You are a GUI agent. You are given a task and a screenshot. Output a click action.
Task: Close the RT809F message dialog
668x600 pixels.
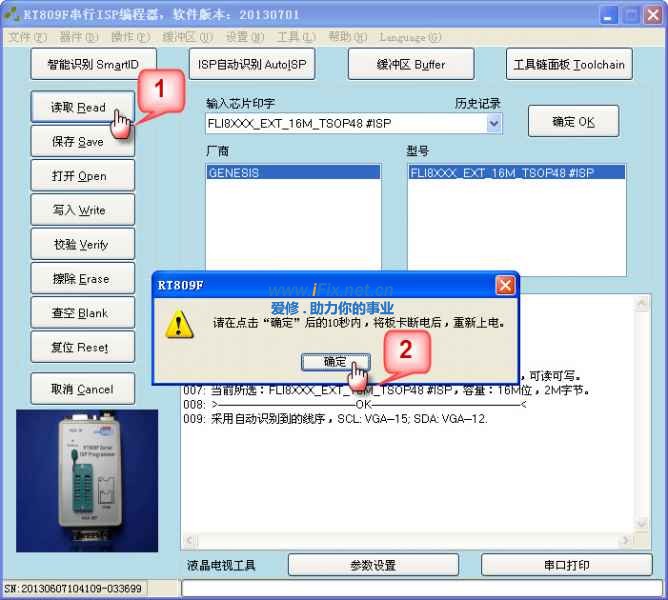pos(504,286)
